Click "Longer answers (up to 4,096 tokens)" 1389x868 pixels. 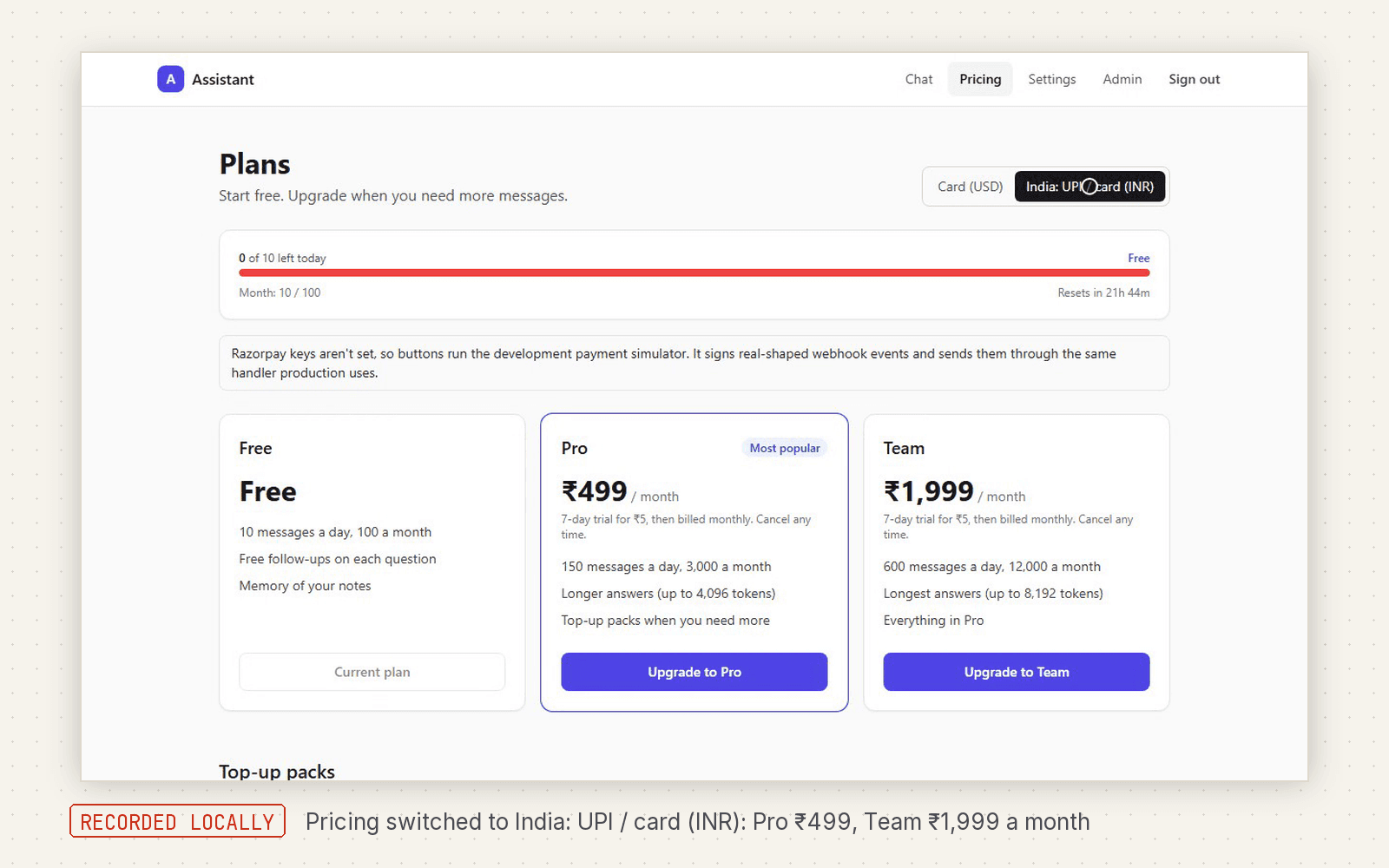click(x=668, y=594)
